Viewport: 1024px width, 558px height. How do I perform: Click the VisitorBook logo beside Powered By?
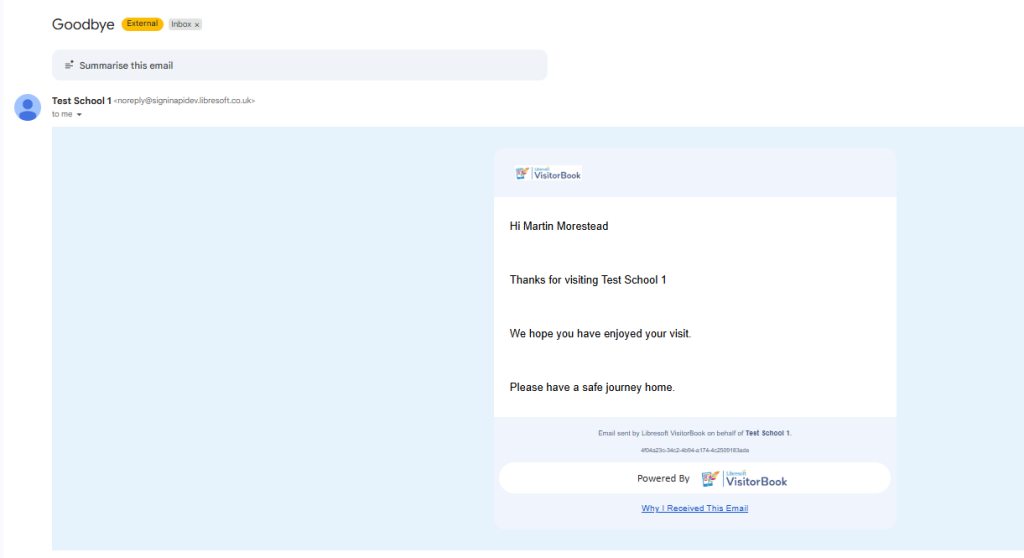[744, 479]
